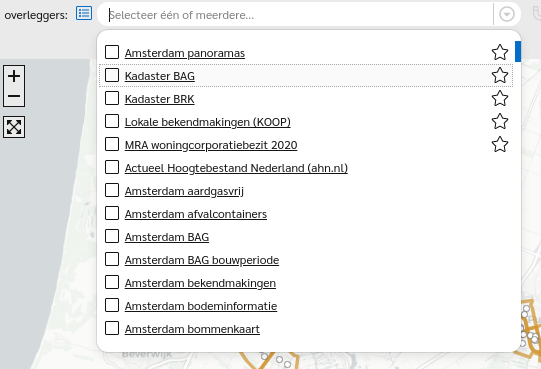Collapse the overleggers dropdown arrow
Viewport: 541px width, 369px height.
click(x=507, y=14)
